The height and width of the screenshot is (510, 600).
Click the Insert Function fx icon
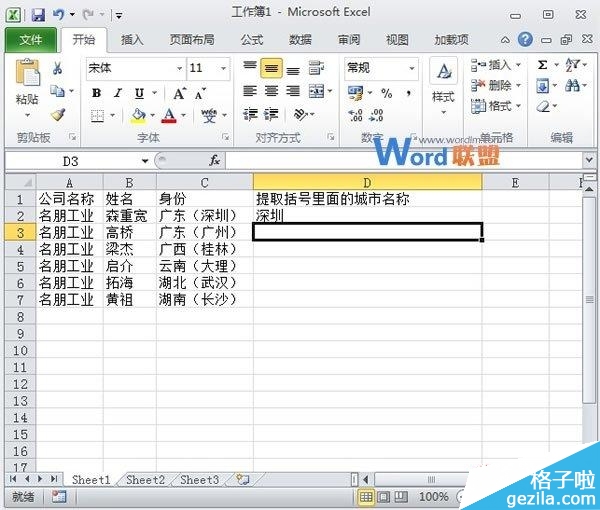tap(214, 160)
